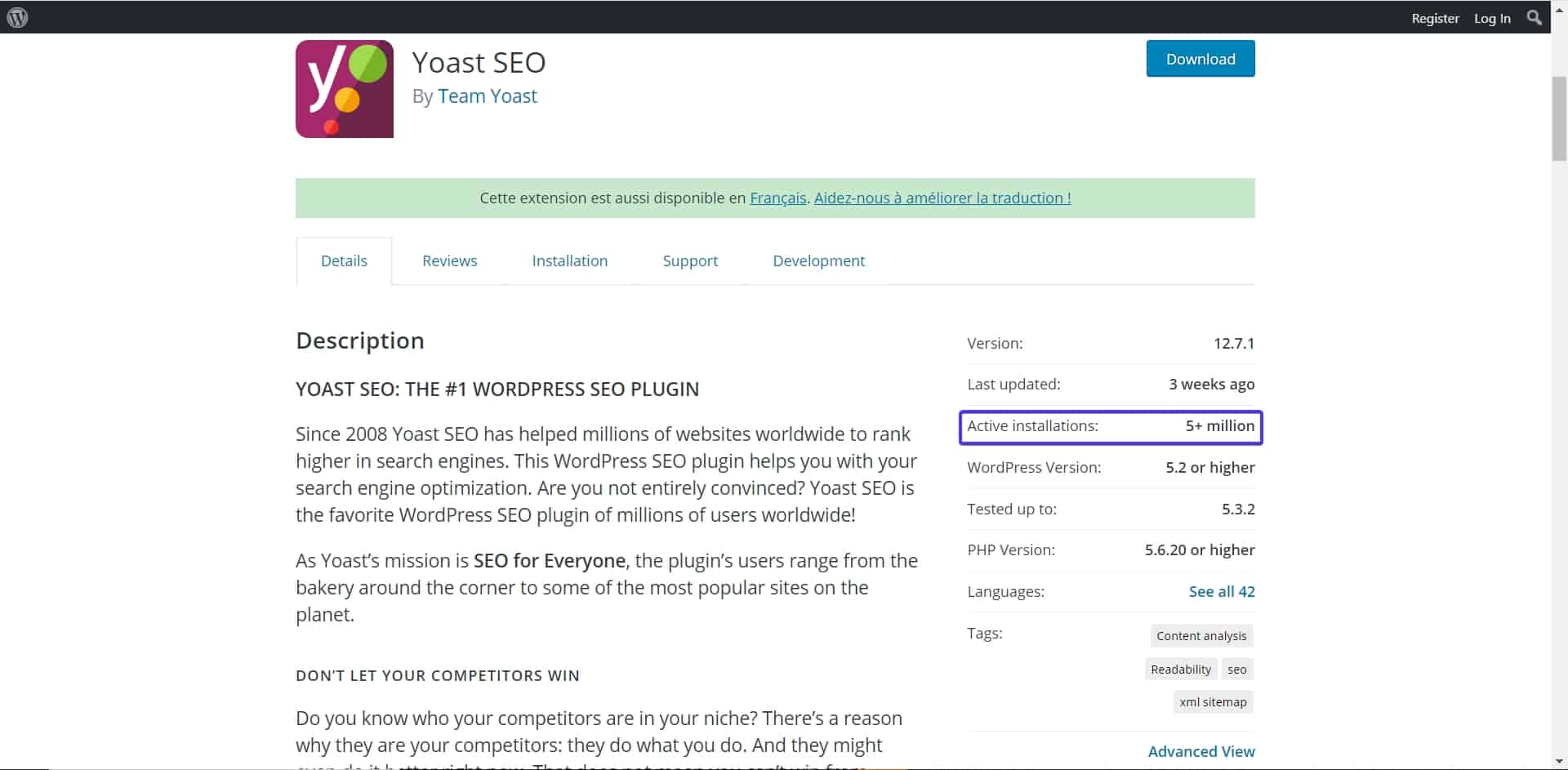Click the 'SEO for Everyone' bold text
The width and height of the screenshot is (1568, 770).
(x=550, y=561)
